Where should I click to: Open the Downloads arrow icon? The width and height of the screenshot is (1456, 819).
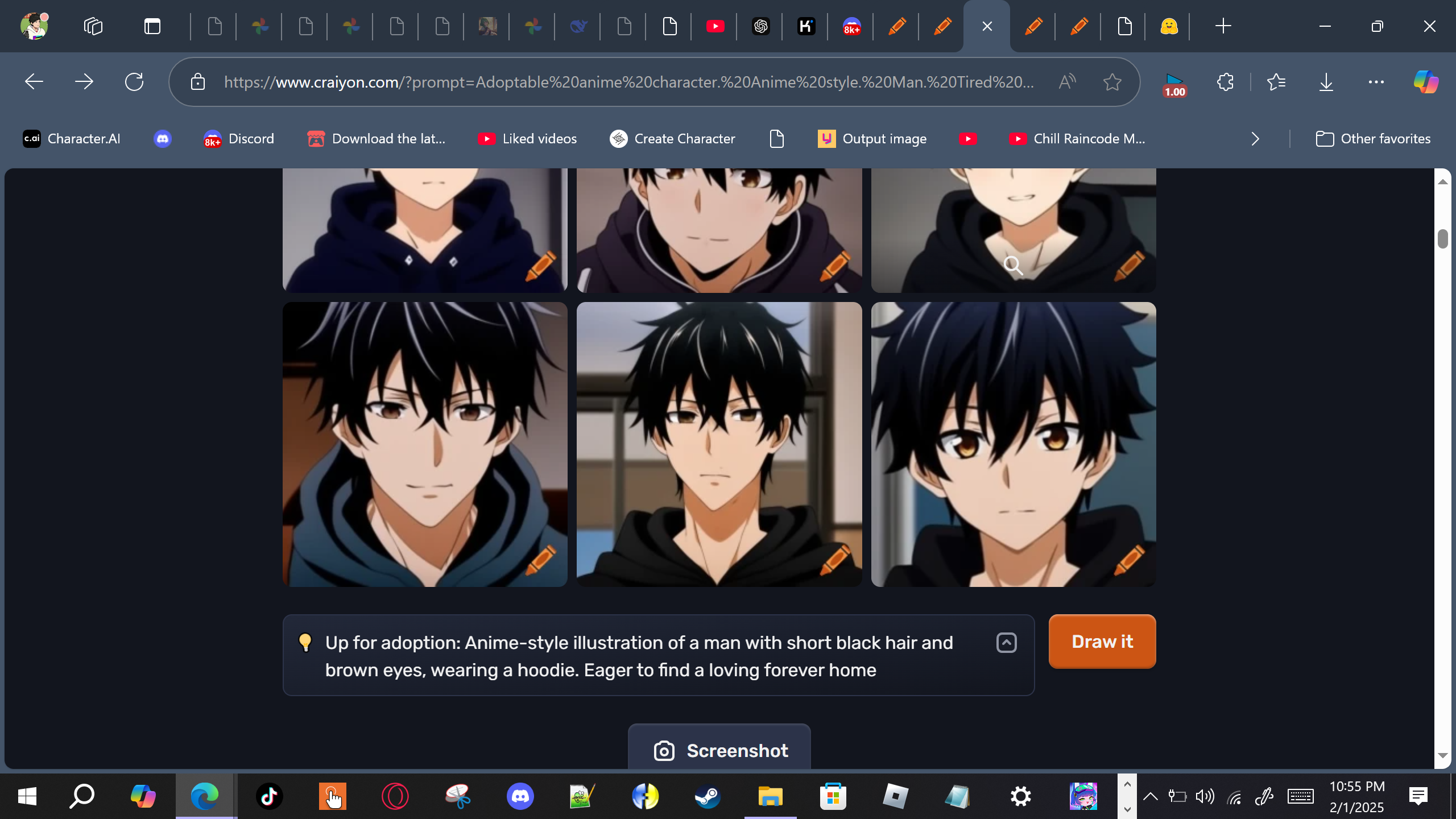(x=1326, y=82)
